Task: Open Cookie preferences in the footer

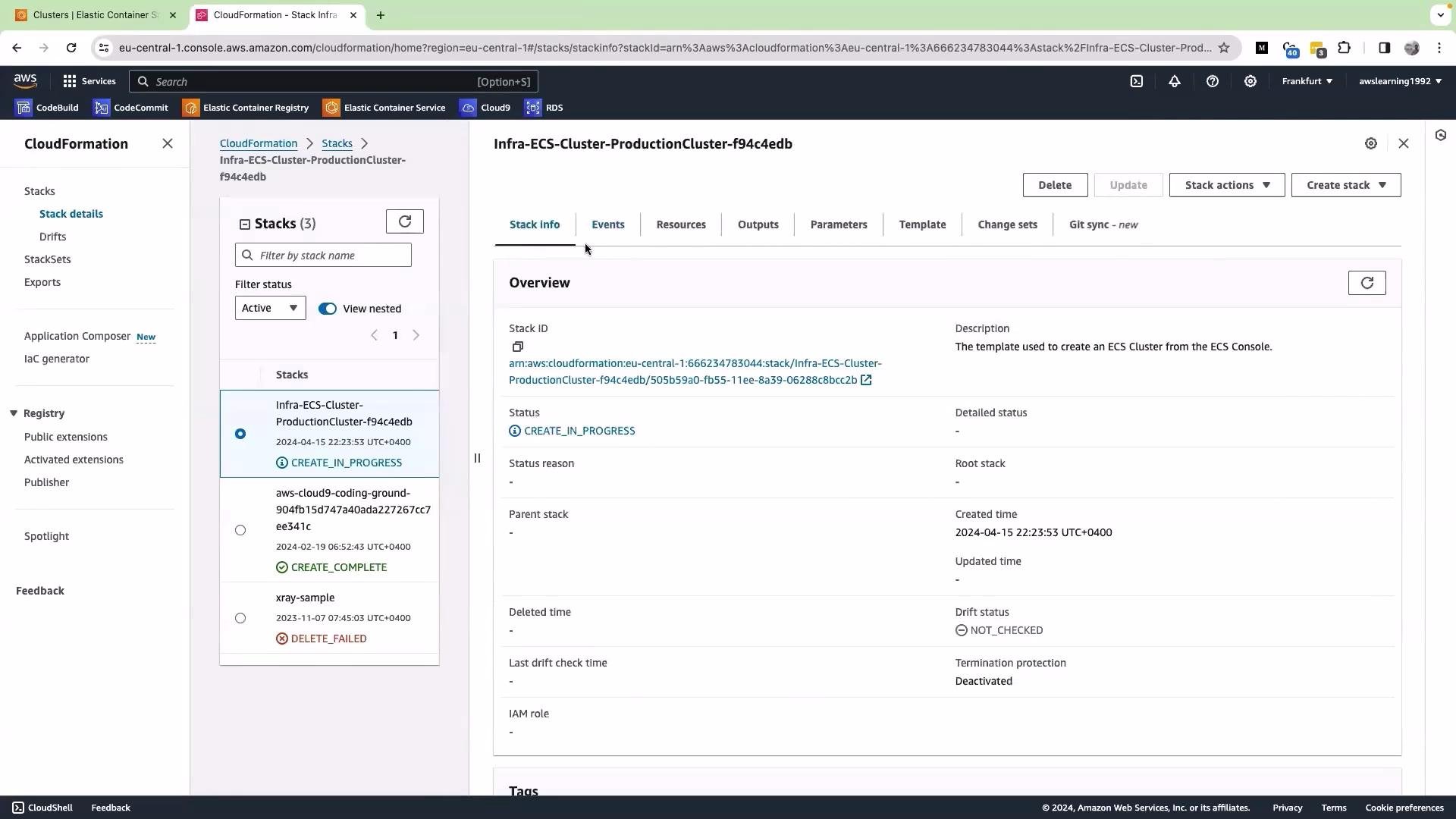Action: coord(1404,808)
